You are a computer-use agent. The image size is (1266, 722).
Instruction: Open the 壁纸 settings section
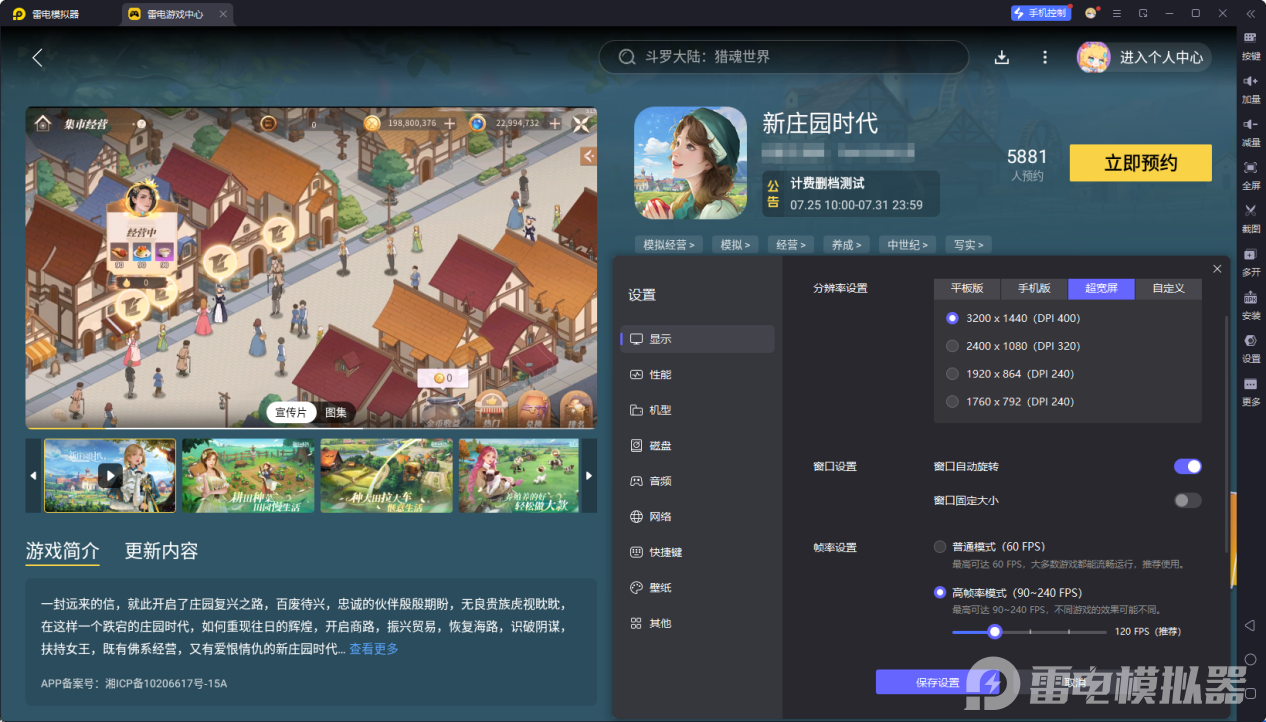pos(697,588)
